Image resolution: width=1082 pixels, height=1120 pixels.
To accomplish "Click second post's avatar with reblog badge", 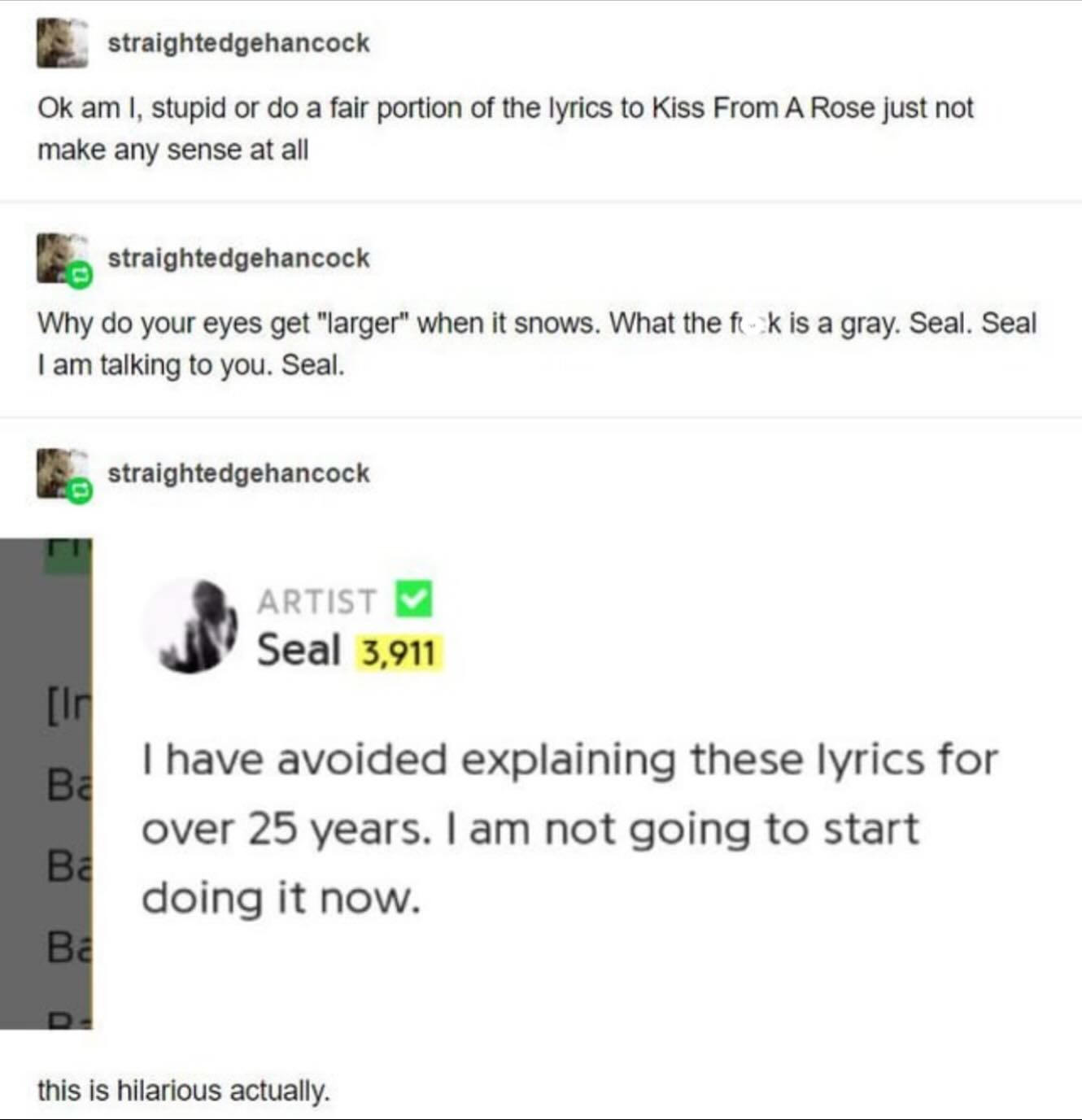I will [x=63, y=258].
